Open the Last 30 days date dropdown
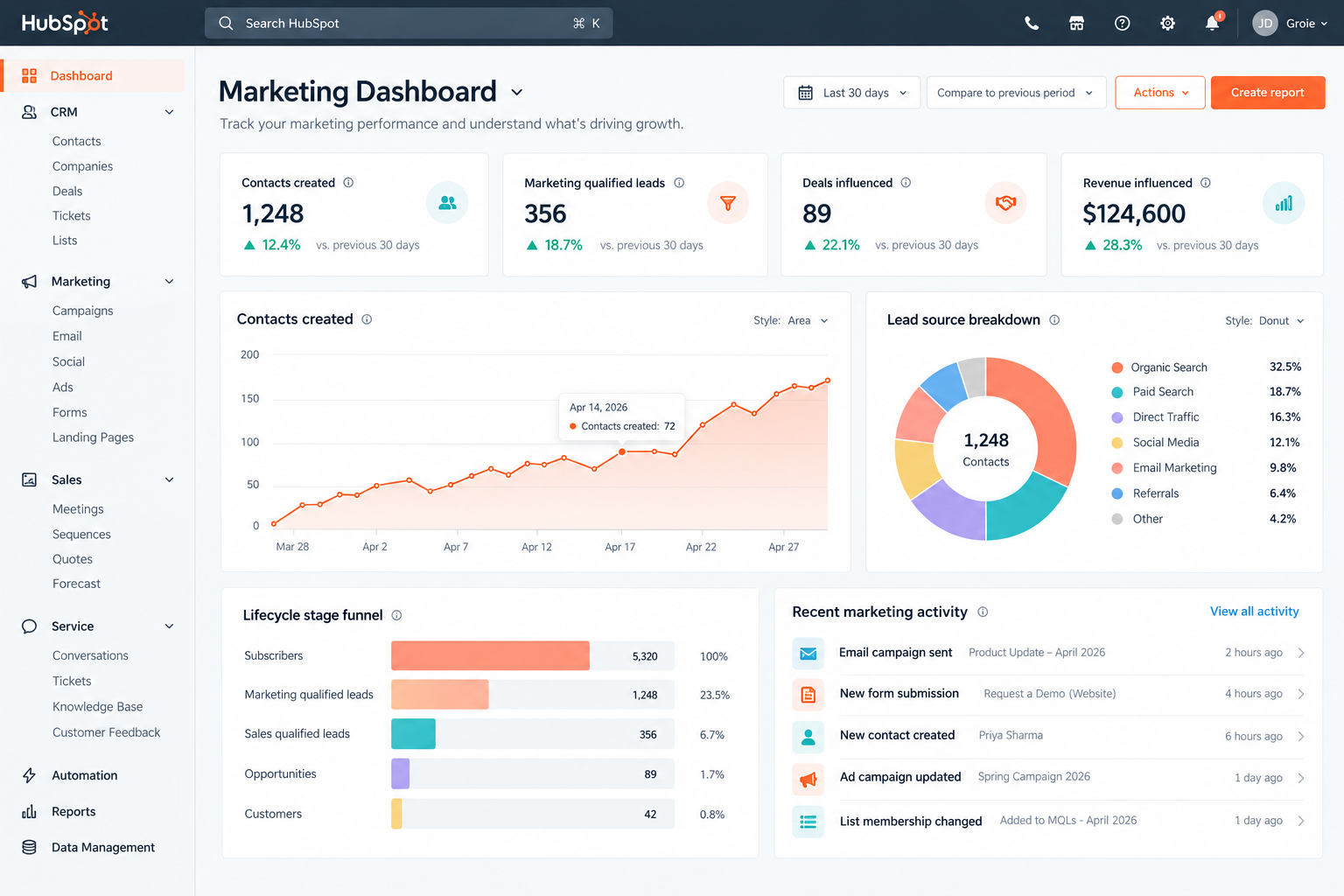The image size is (1344, 896). (851, 93)
